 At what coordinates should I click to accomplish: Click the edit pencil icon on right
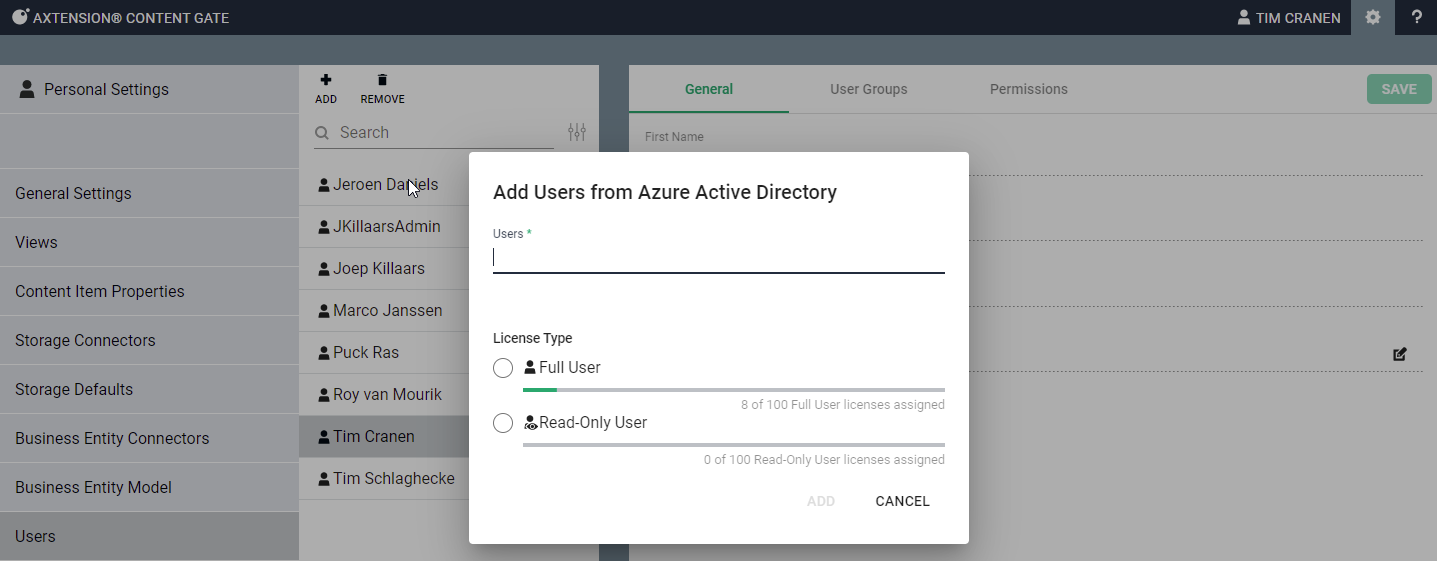(x=1400, y=354)
